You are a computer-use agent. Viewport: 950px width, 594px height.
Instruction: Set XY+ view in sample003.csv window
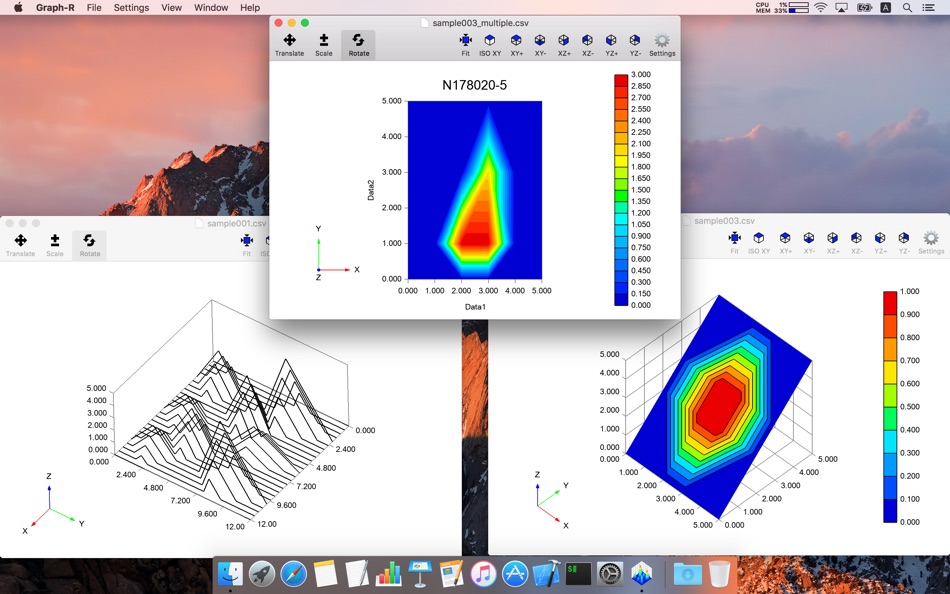[785, 242]
